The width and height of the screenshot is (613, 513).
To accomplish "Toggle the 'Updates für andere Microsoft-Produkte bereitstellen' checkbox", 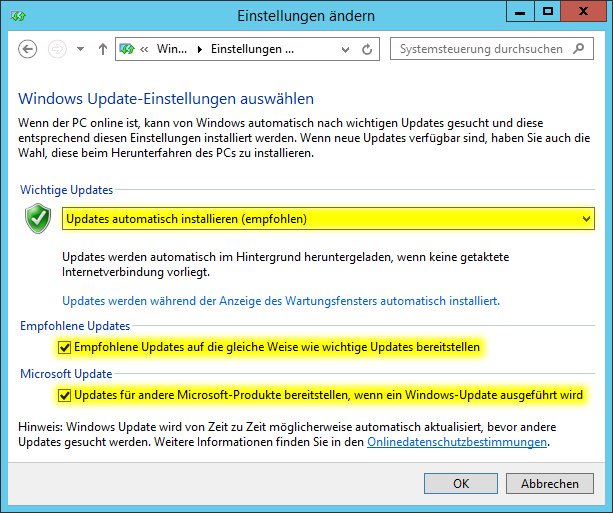I will pos(64,395).
